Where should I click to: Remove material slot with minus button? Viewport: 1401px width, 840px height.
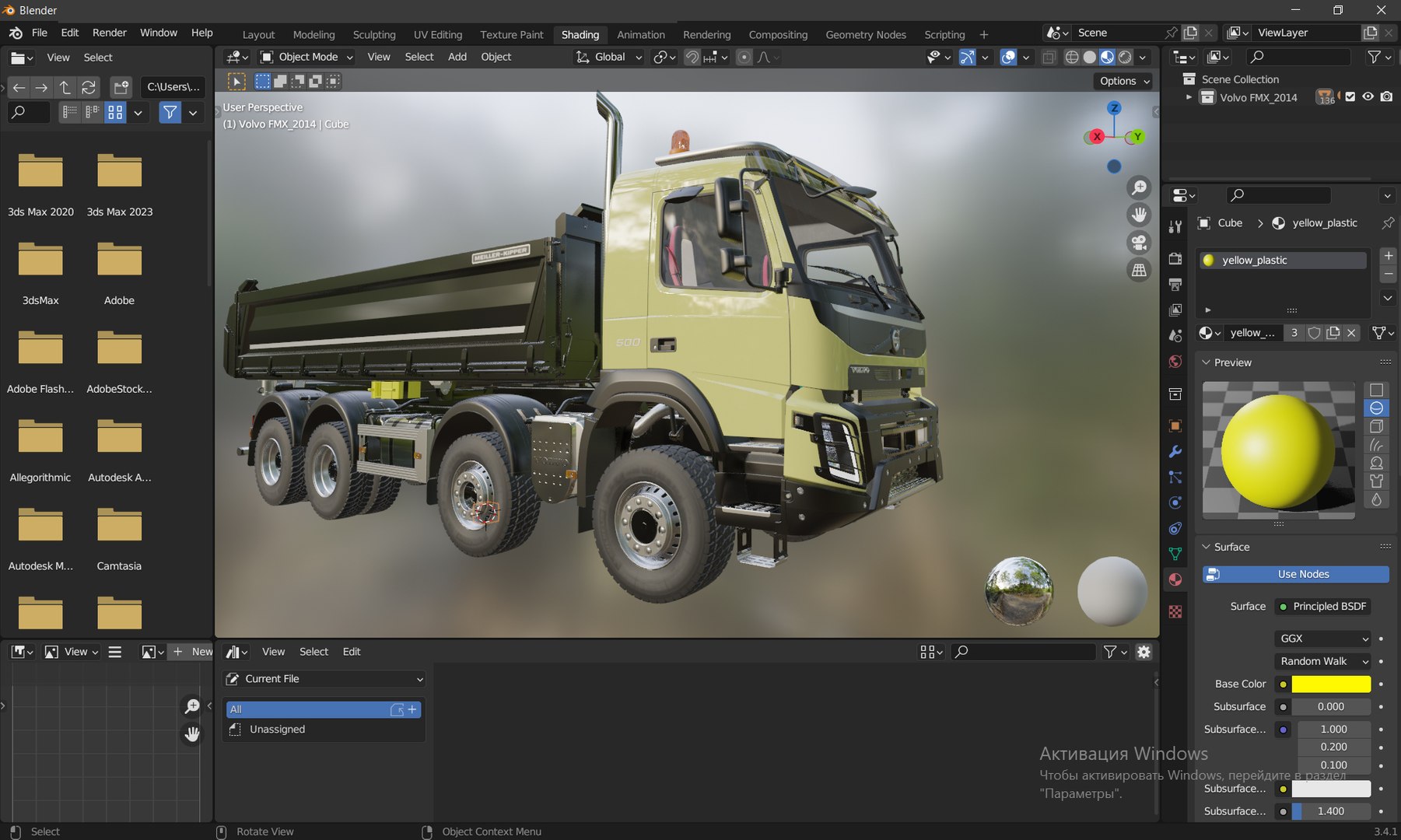pyautogui.click(x=1388, y=274)
